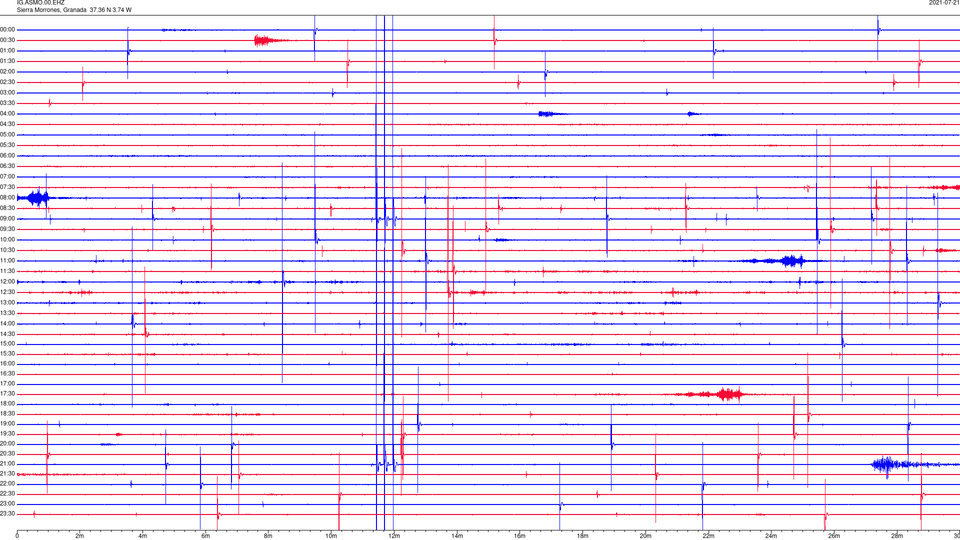The width and height of the screenshot is (960, 540).
Task: Select the 05:30 trace time label
Action: [x=8, y=145]
